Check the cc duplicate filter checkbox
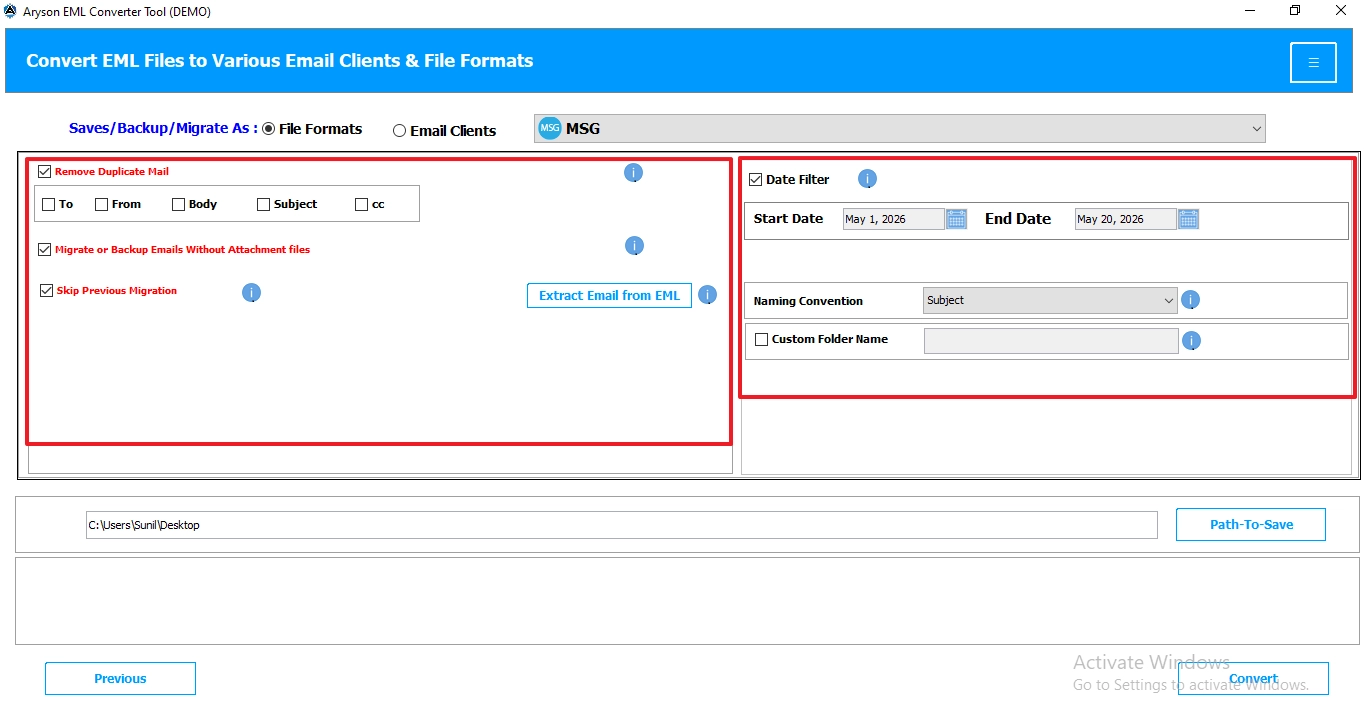 tap(361, 204)
